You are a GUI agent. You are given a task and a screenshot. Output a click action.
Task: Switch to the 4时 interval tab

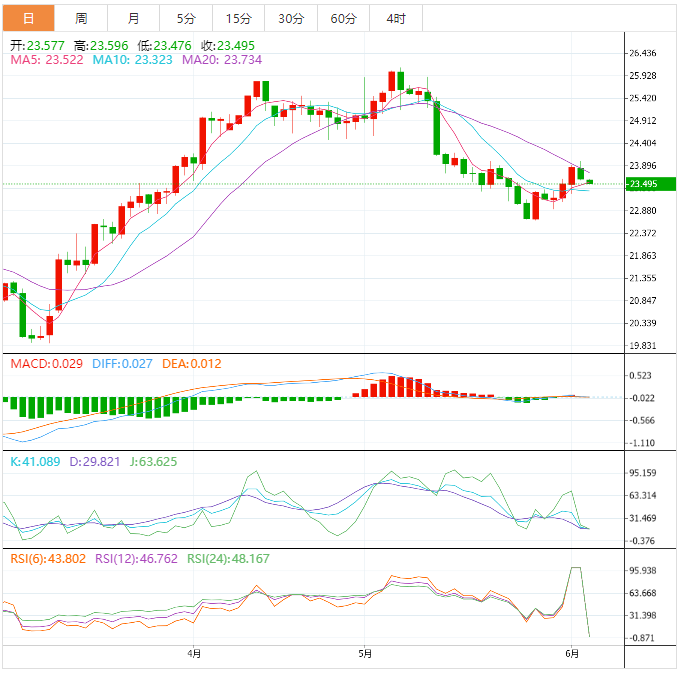(395, 19)
